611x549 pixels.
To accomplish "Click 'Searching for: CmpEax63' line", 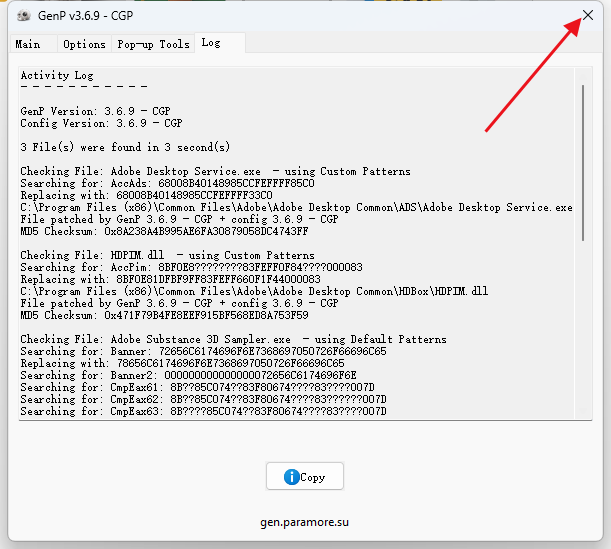I will click(x=203, y=411).
